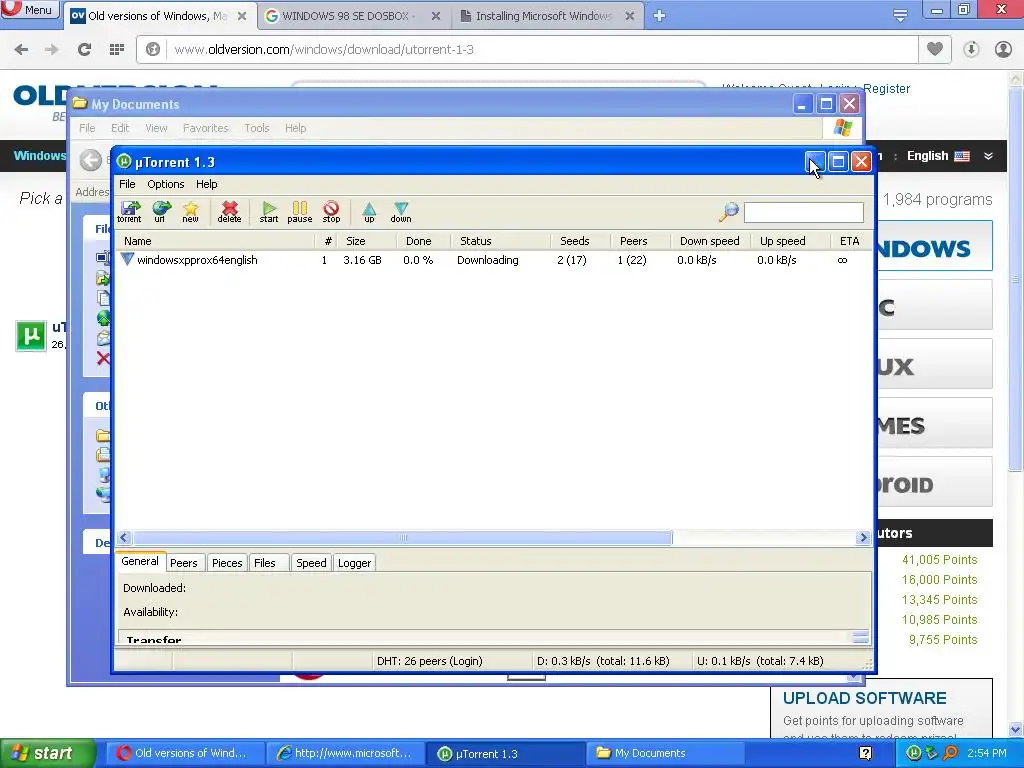Select the windowsxpprox64english torrent row
The height and width of the screenshot is (768, 1024).
494,260
